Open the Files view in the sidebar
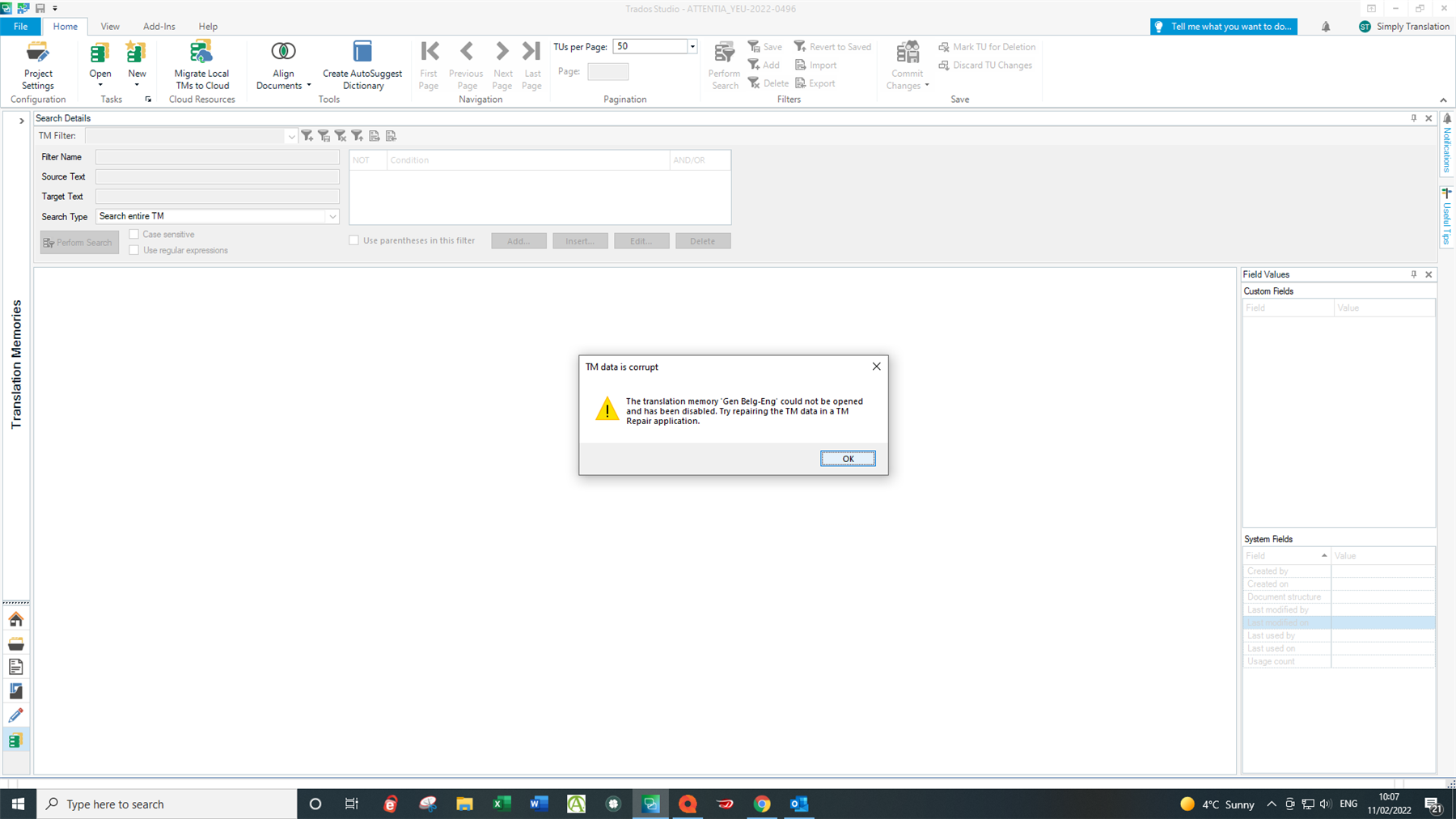 [x=16, y=667]
